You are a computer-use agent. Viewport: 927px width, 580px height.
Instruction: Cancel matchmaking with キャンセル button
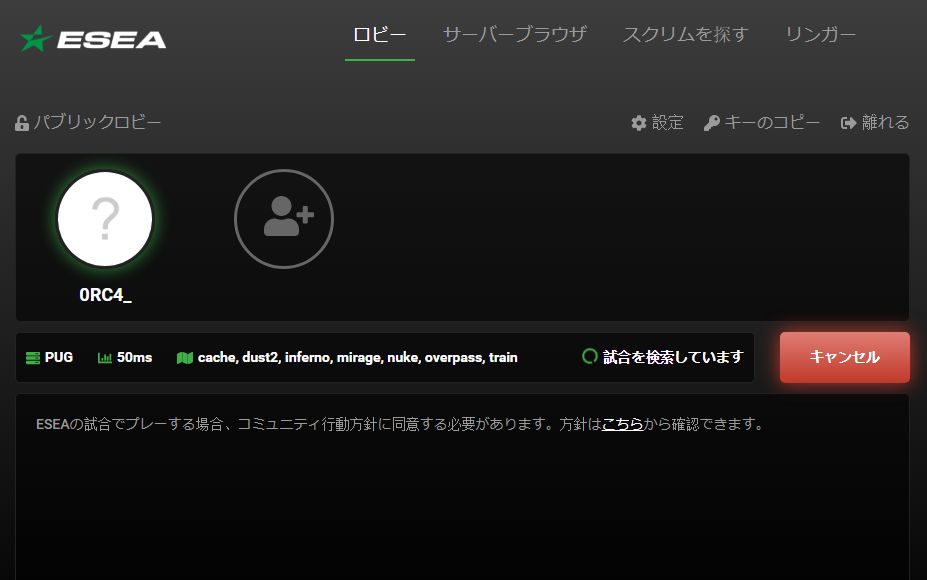click(844, 357)
